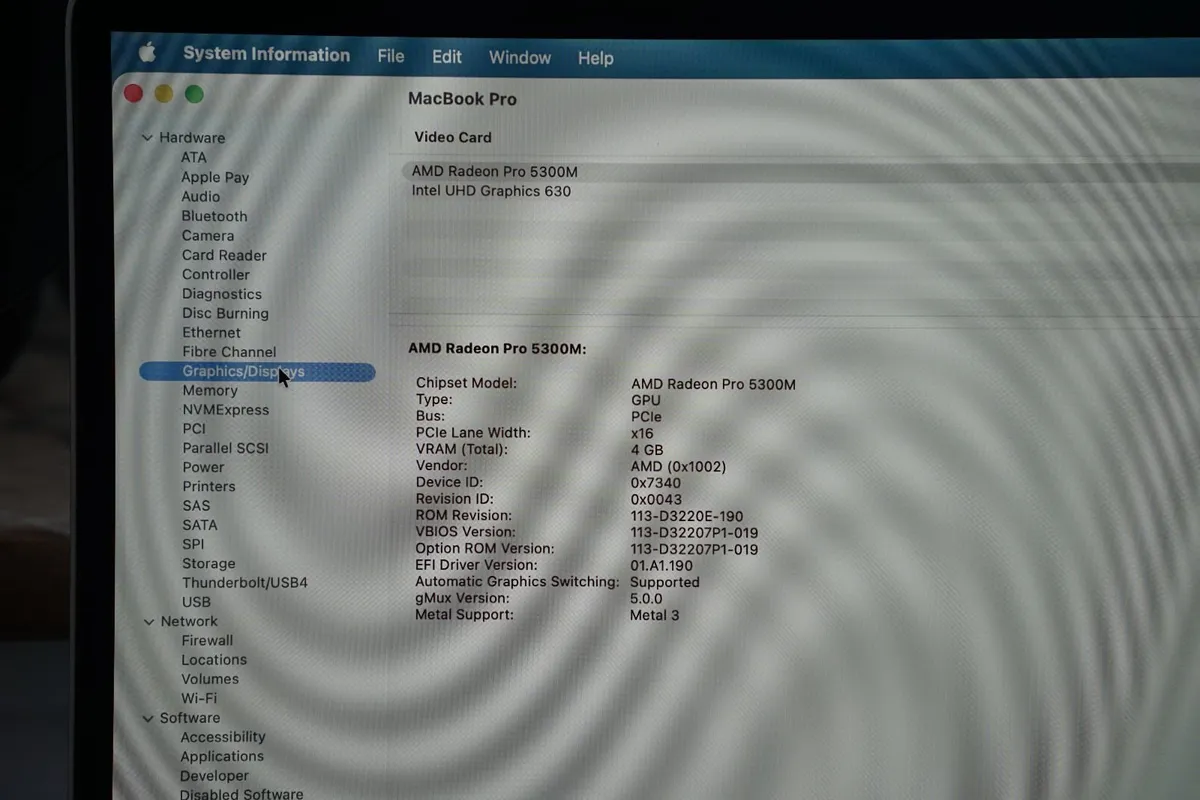The image size is (1200, 800).
Task: Select Applications under Software
Action: coord(222,756)
